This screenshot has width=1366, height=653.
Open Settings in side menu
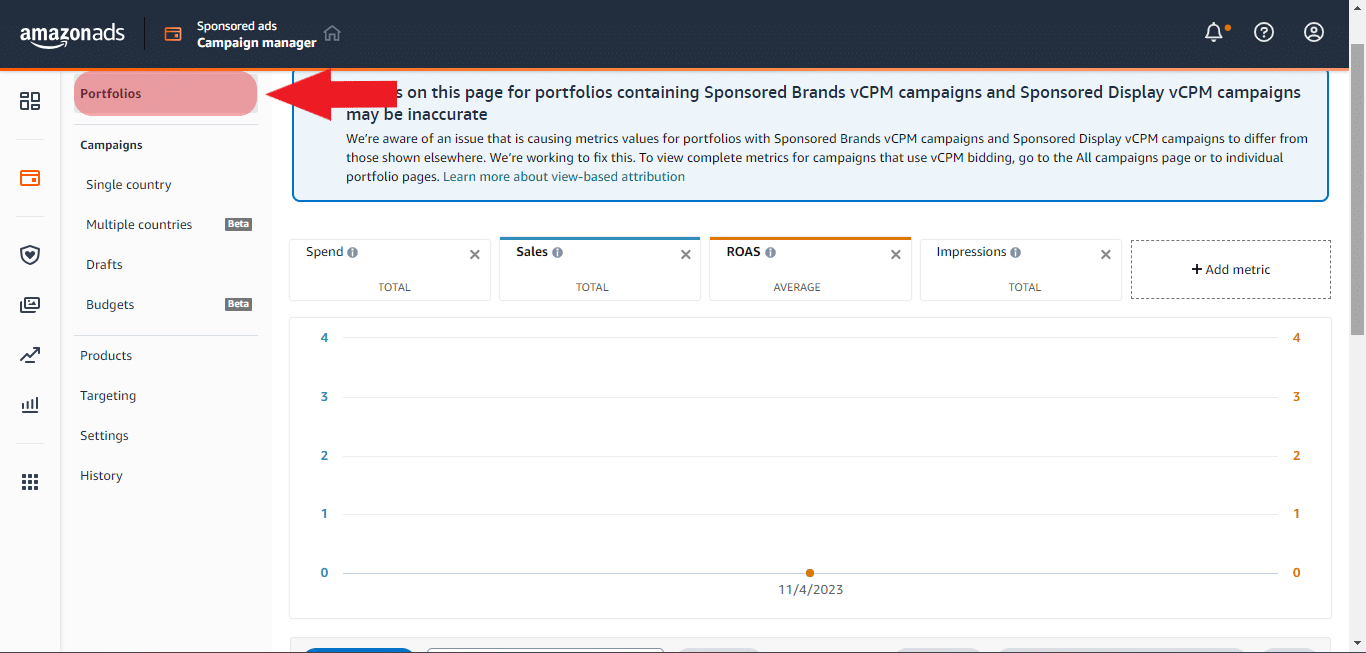[104, 436]
